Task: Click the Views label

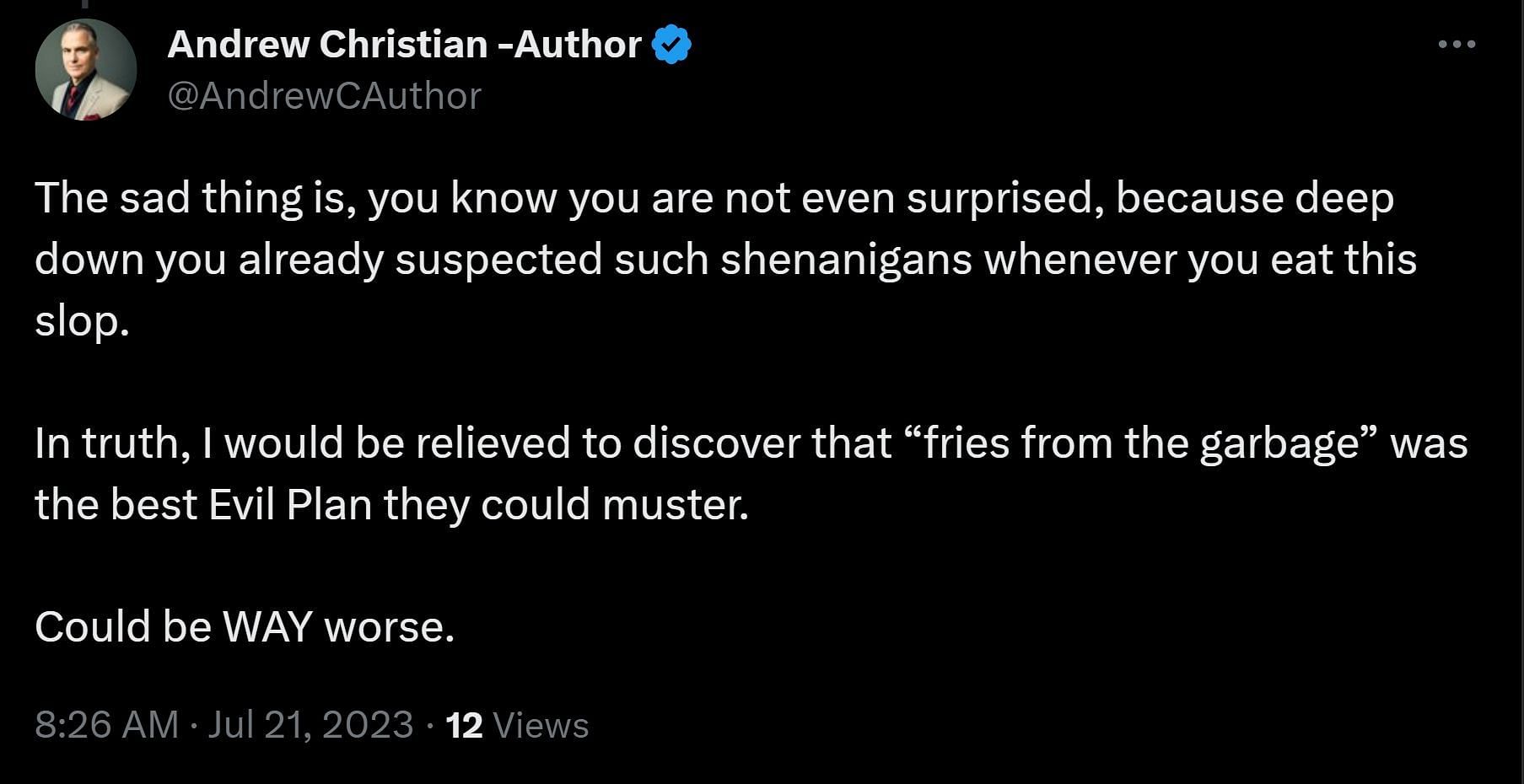Action: pos(541,725)
